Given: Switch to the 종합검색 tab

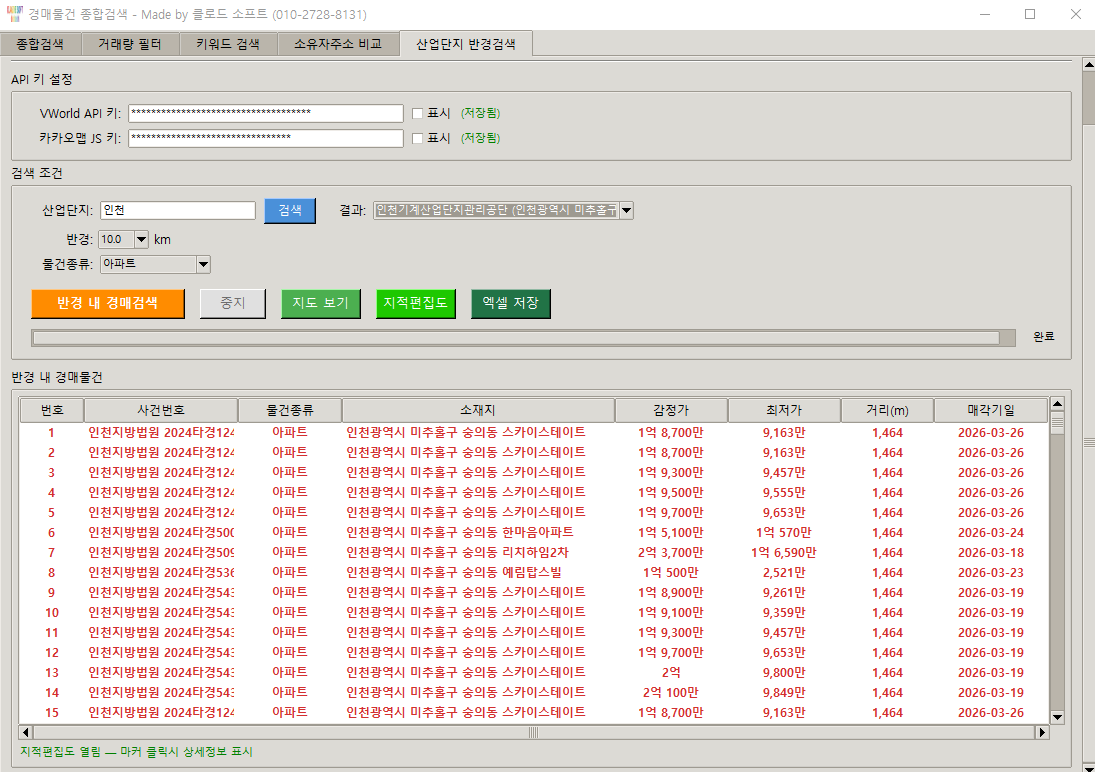Looking at the screenshot, I should [x=40, y=44].
